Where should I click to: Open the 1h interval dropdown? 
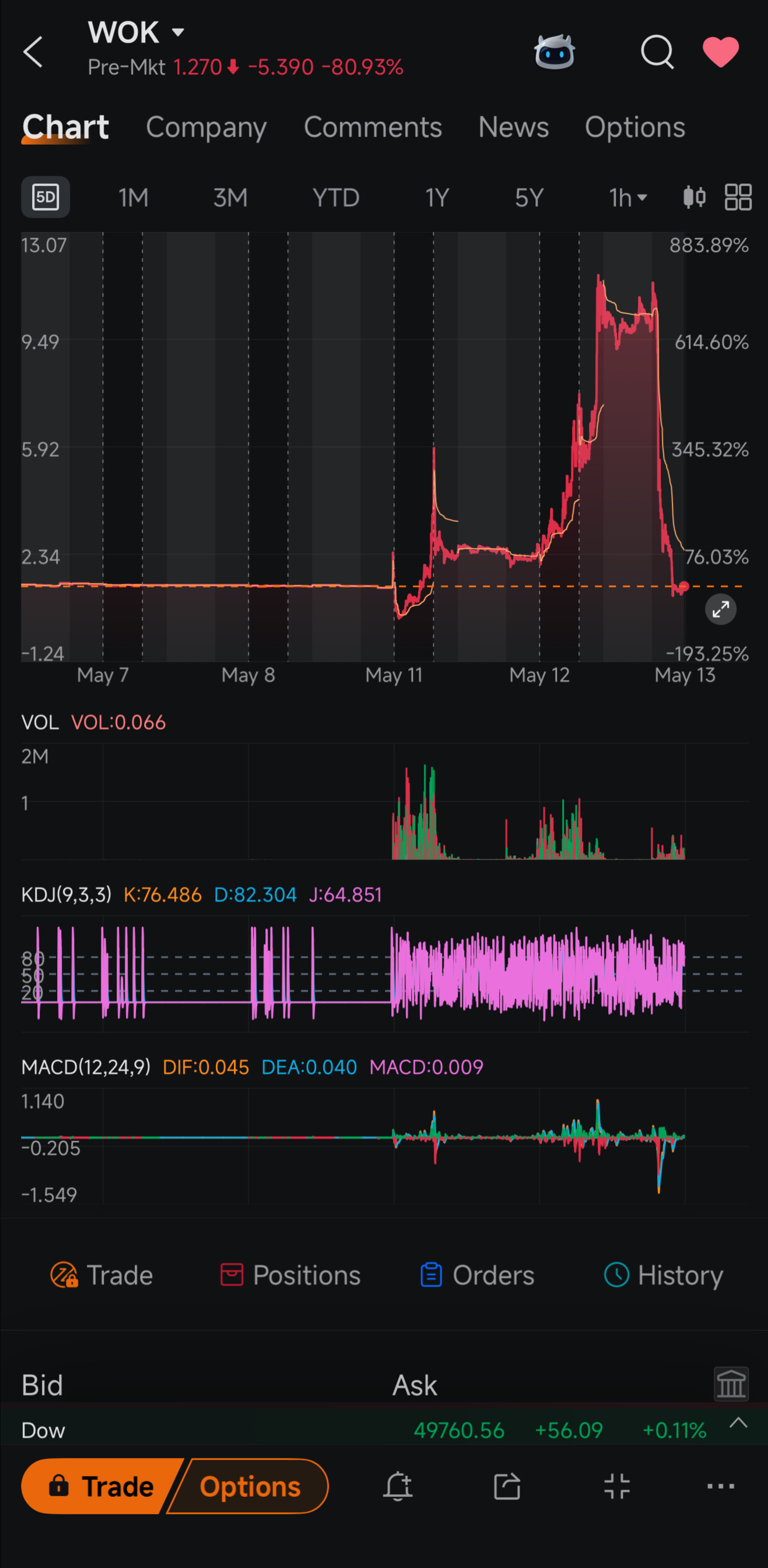click(628, 197)
